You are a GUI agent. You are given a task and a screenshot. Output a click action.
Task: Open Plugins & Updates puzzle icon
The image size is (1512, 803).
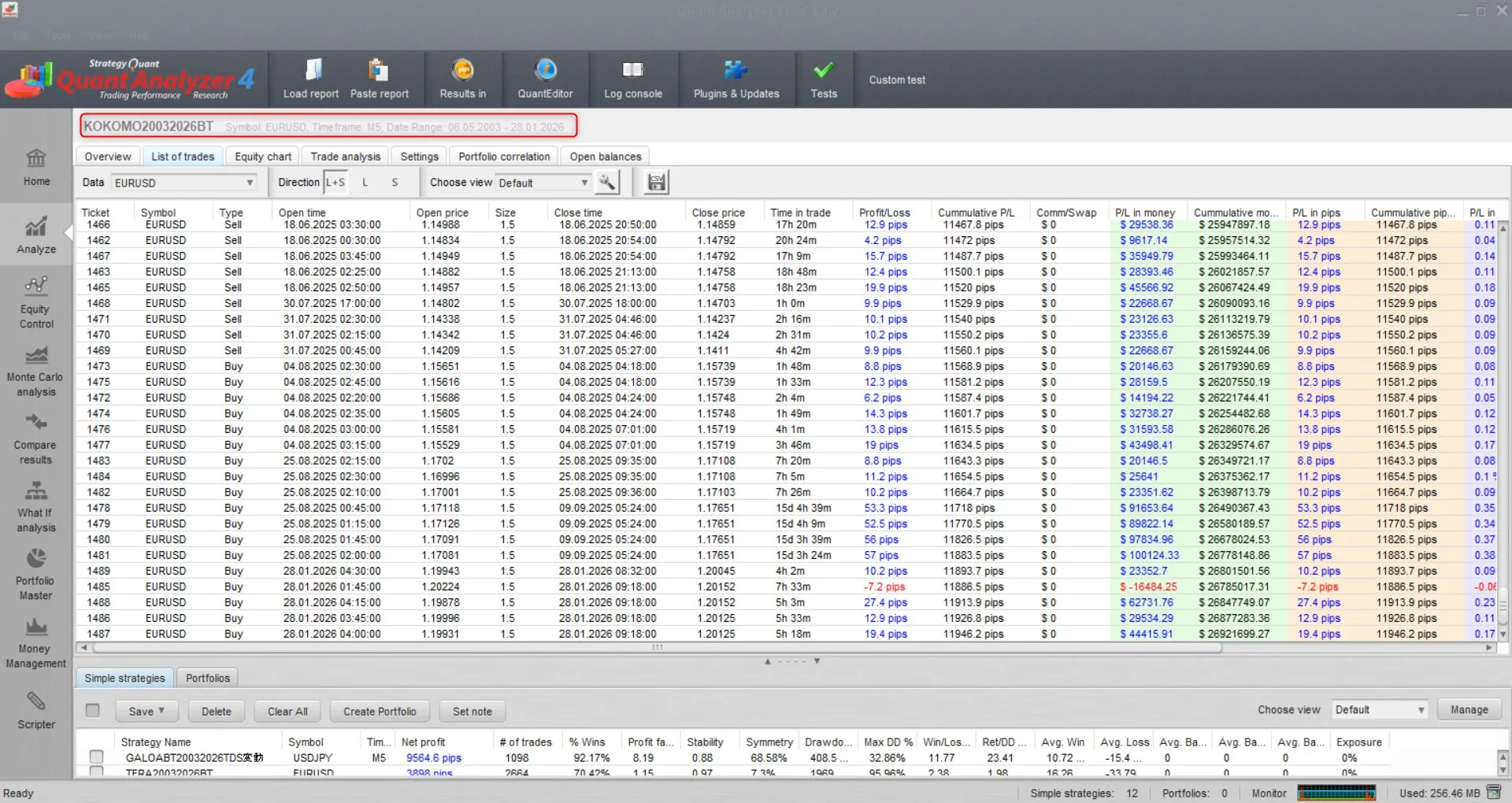point(736,79)
